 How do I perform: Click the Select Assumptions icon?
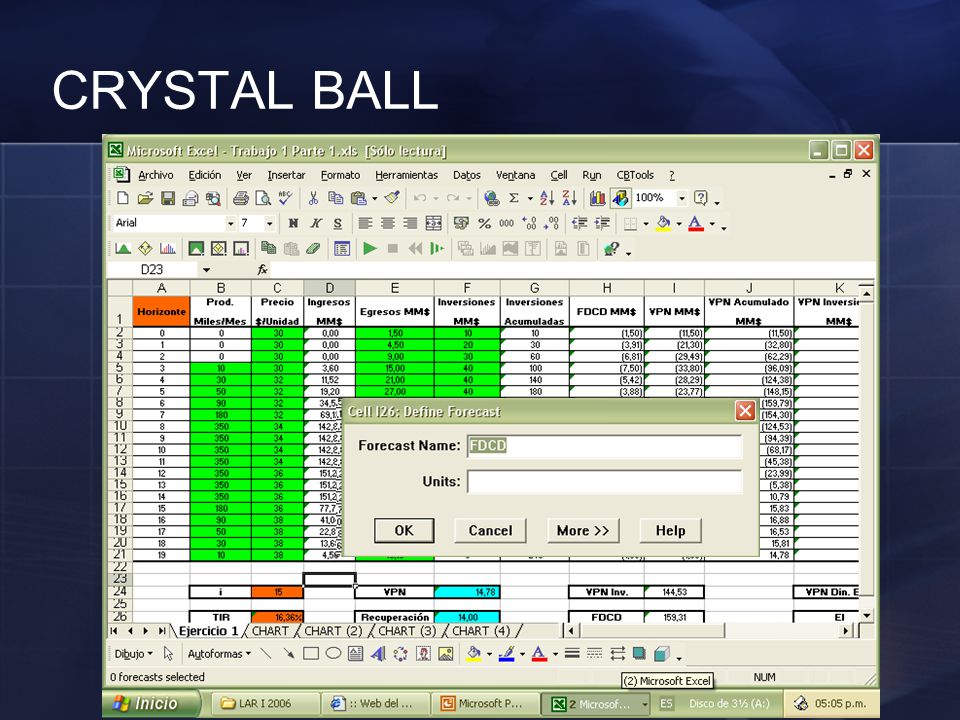(196, 249)
